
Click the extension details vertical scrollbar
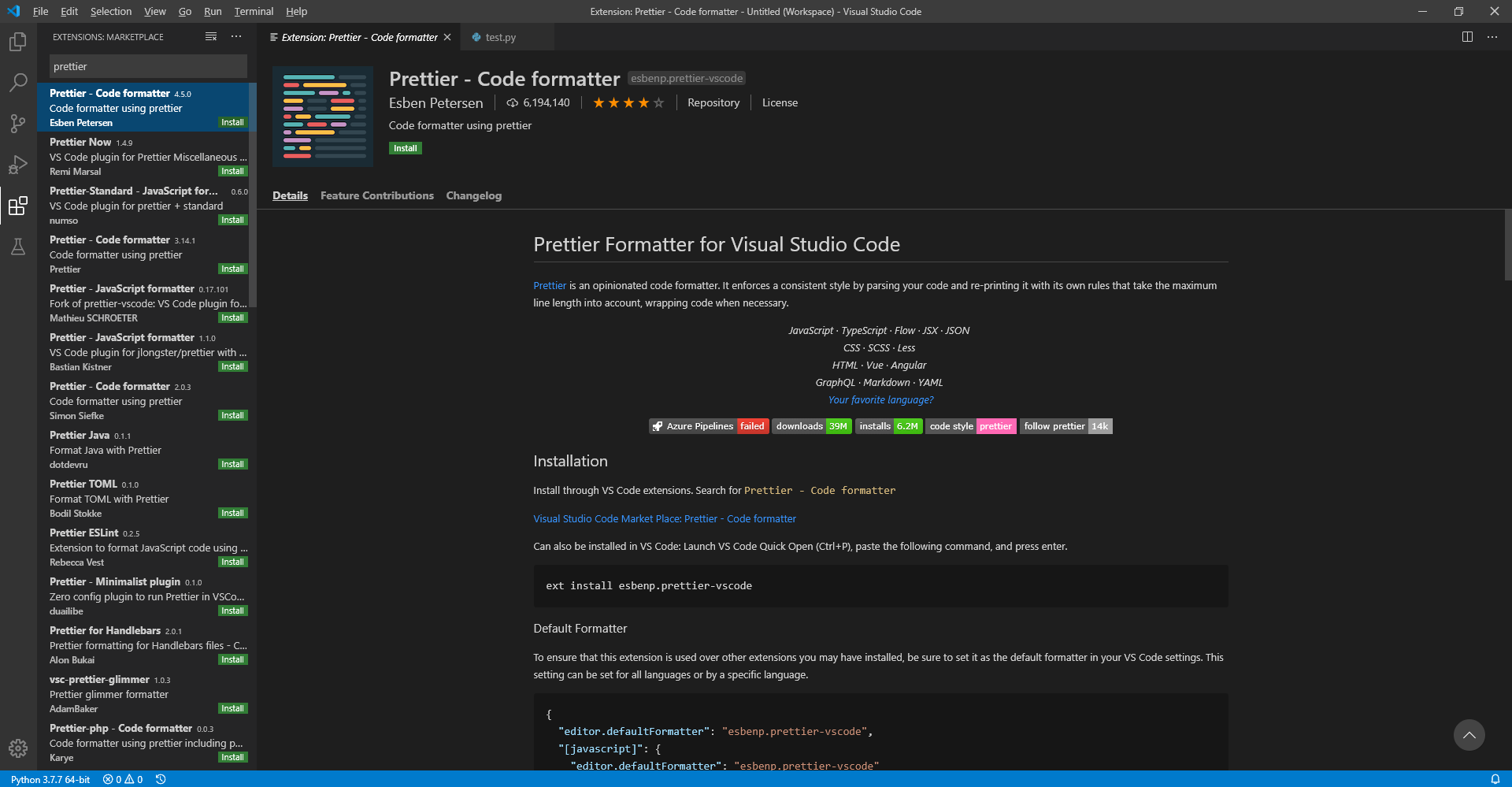[1507, 244]
